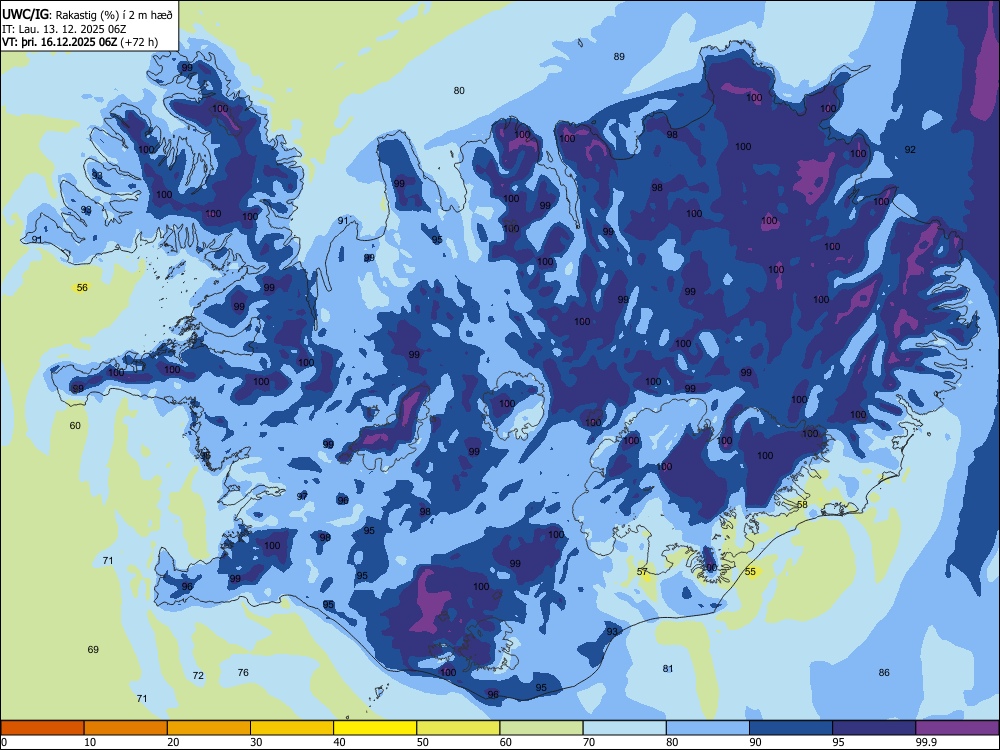Select the dry value 58 in the southeast
This screenshot has height=750, width=1000.
(802, 505)
